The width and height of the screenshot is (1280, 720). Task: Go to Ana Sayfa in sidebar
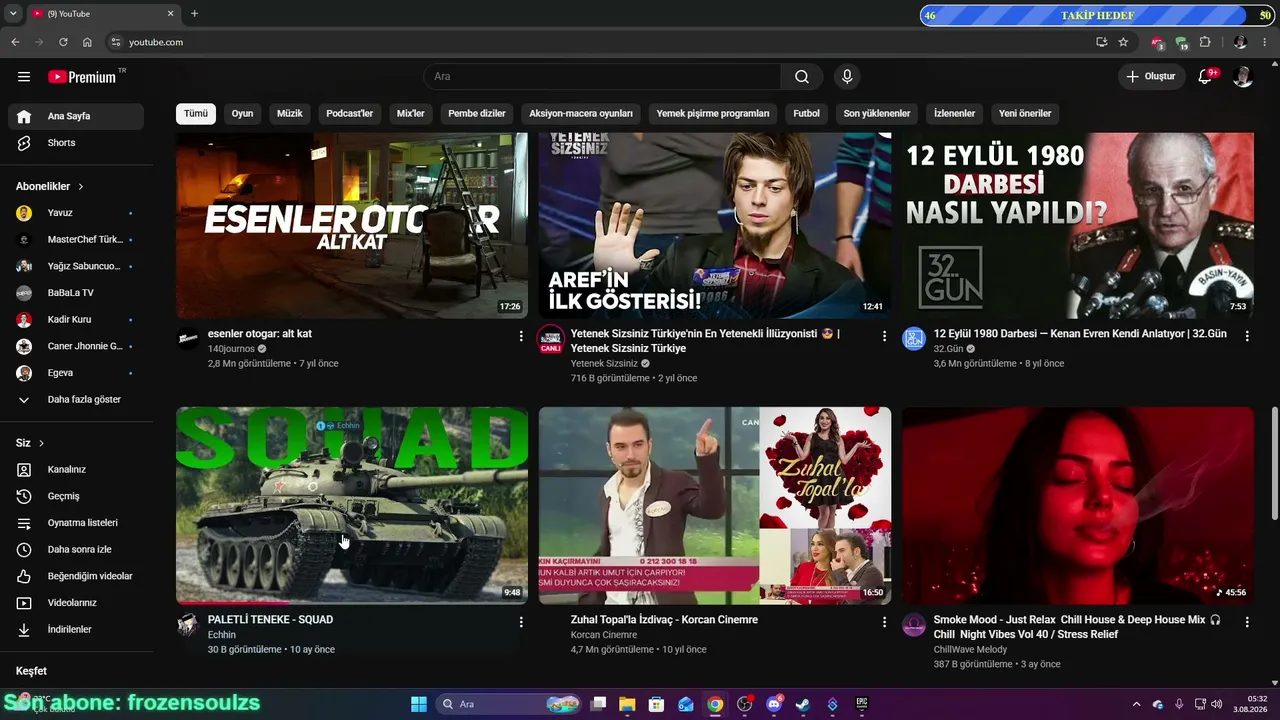click(x=76, y=116)
